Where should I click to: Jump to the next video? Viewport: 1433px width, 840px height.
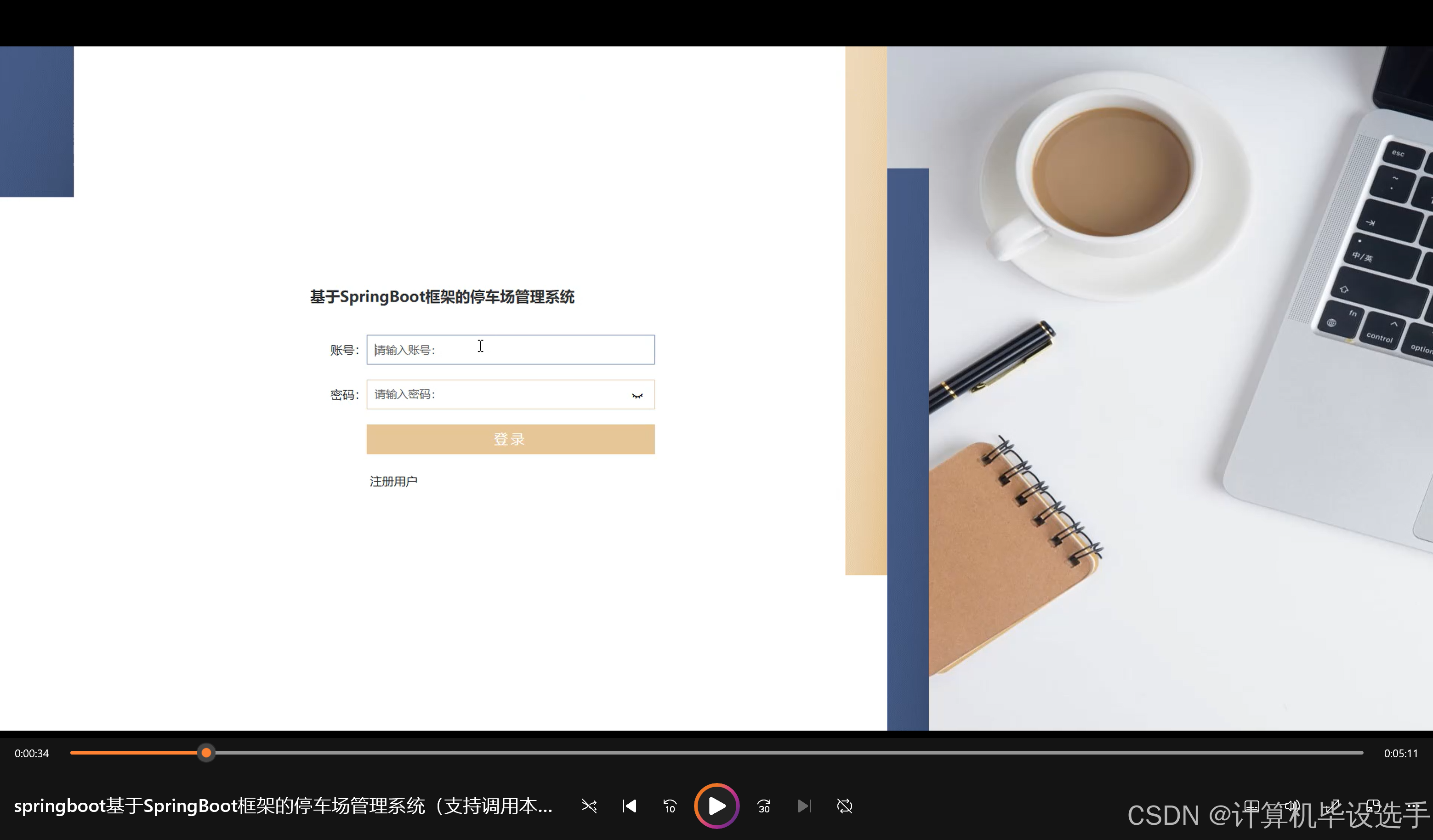tap(803, 806)
